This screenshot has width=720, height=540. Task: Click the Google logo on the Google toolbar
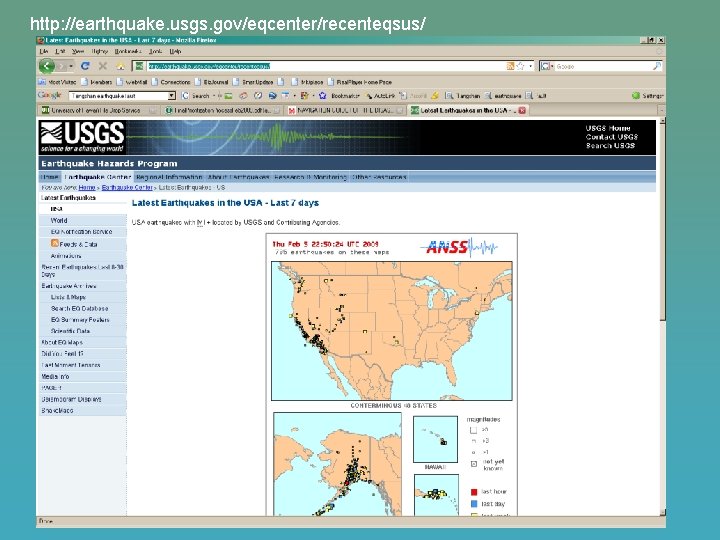coord(50,96)
